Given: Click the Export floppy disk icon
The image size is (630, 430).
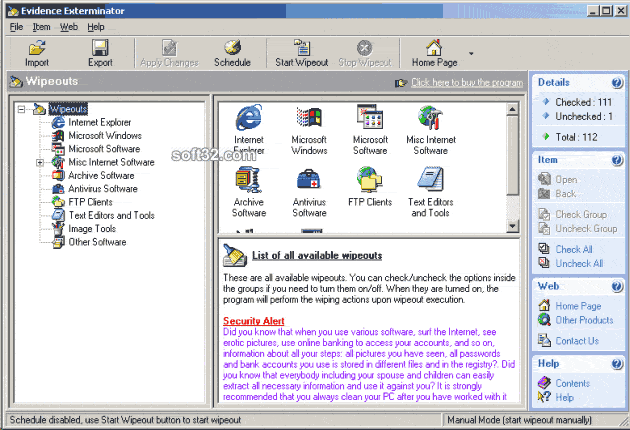Looking at the screenshot, I should 100,48.
